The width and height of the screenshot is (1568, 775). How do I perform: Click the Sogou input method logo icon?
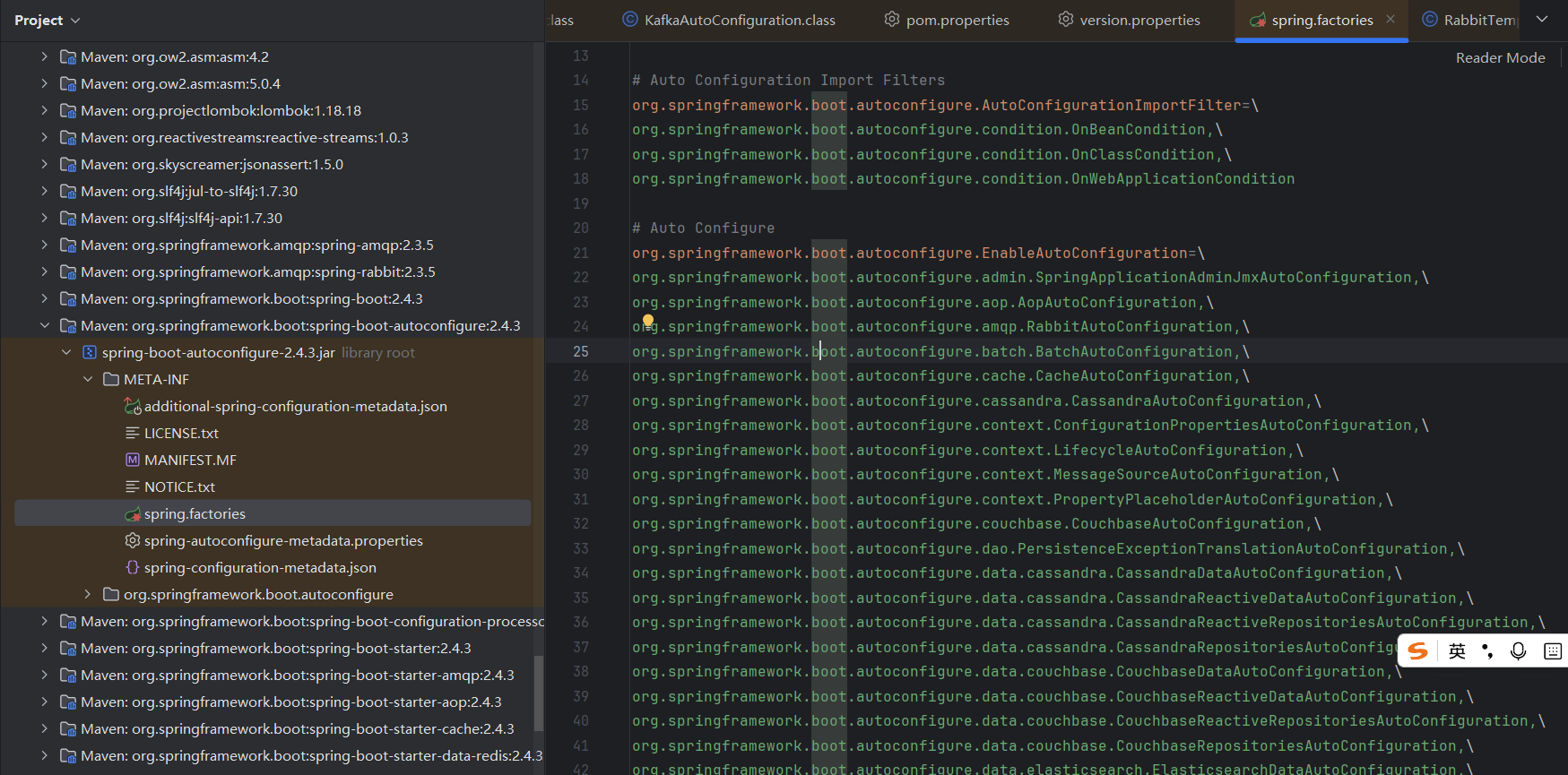[x=1418, y=651]
